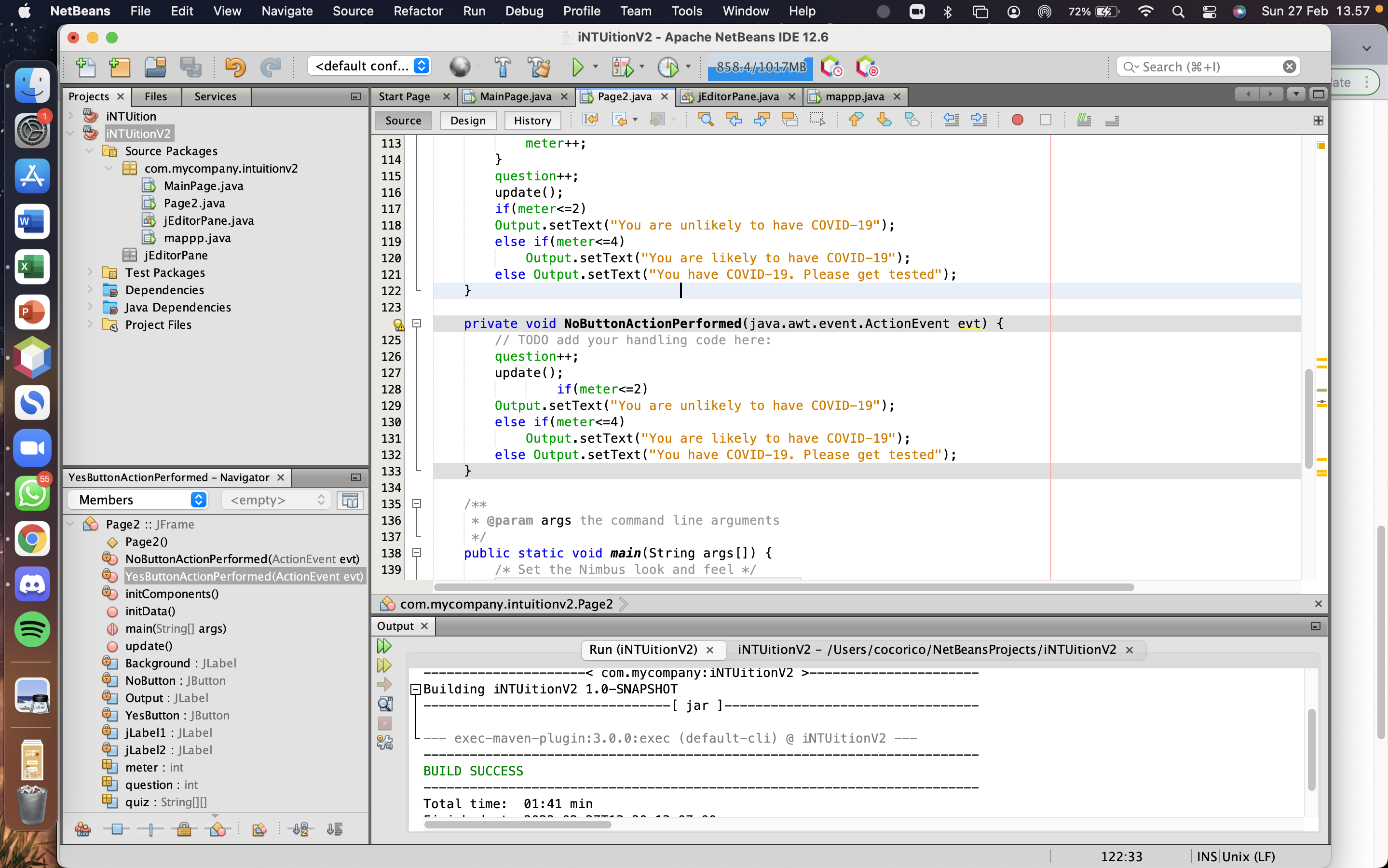
Task: Open Members dropdown in Navigator
Action: tap(138, 500)
